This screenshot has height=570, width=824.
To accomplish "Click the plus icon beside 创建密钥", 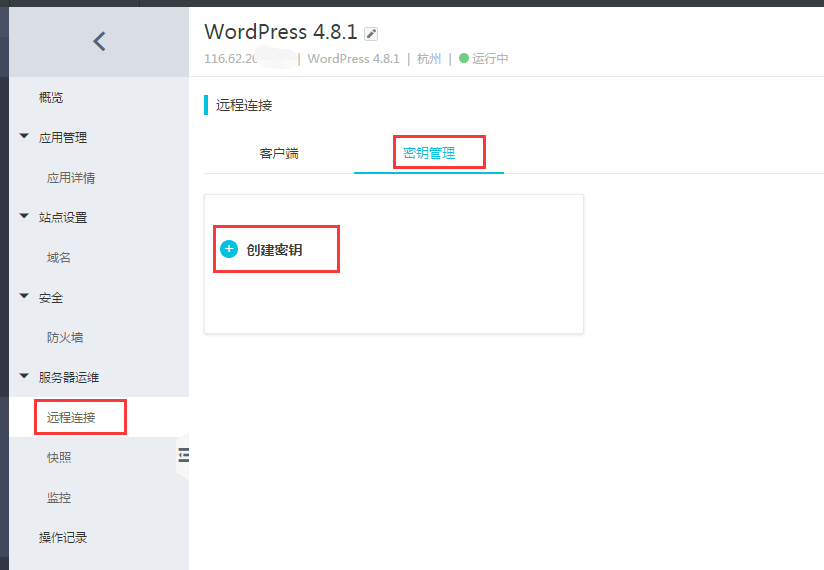I will coord(229,249).
